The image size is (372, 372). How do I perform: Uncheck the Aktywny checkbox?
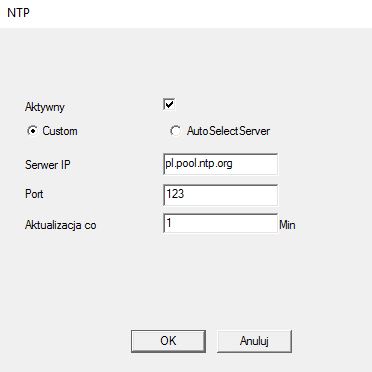[169, 104]
